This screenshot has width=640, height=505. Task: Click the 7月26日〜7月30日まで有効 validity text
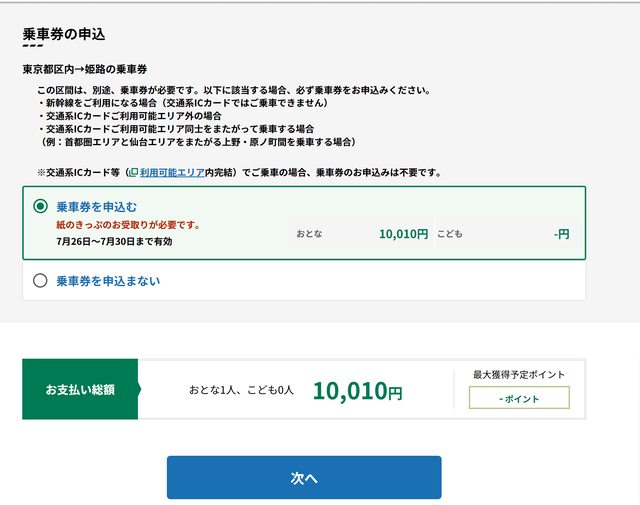114,242
